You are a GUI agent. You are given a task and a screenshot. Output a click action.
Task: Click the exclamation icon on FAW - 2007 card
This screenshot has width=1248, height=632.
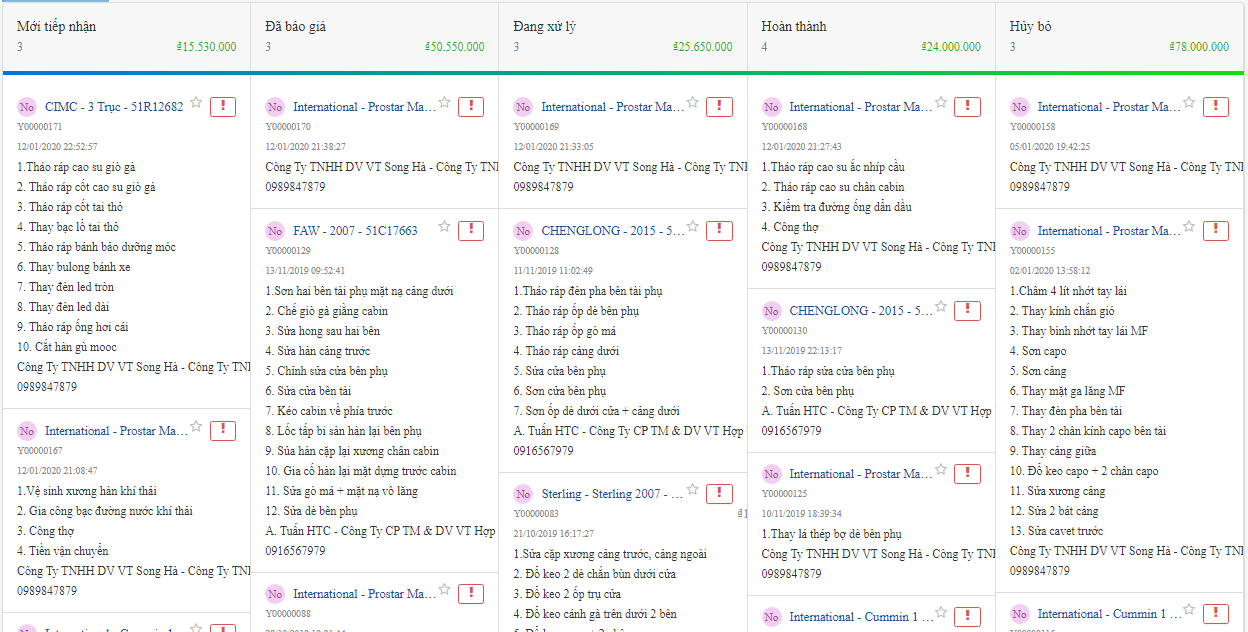(471, 231)
